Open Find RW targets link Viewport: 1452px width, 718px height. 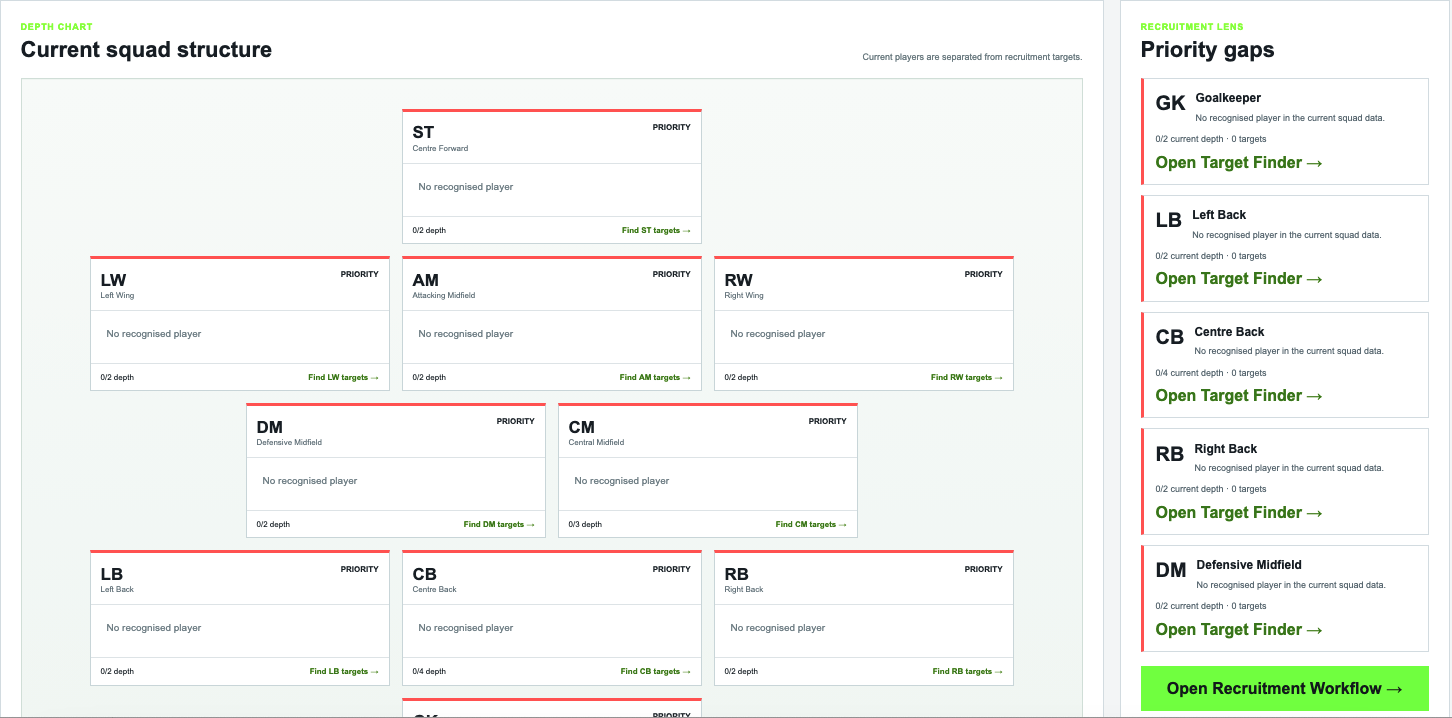[x=967, y=377]
